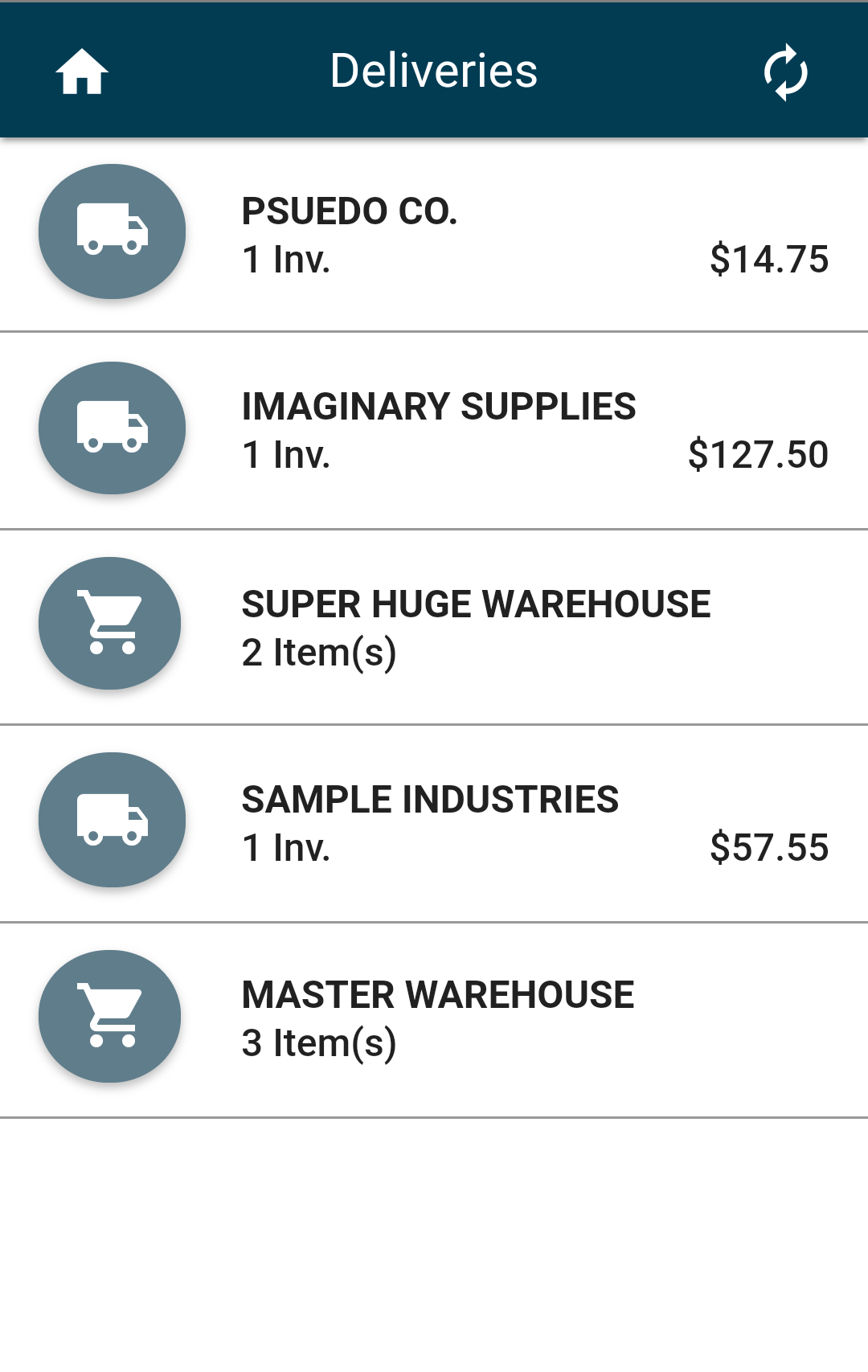Select the $57.55 invoice amount
This screenshot has width=868, height=1372.
click(x=769, y=847)
